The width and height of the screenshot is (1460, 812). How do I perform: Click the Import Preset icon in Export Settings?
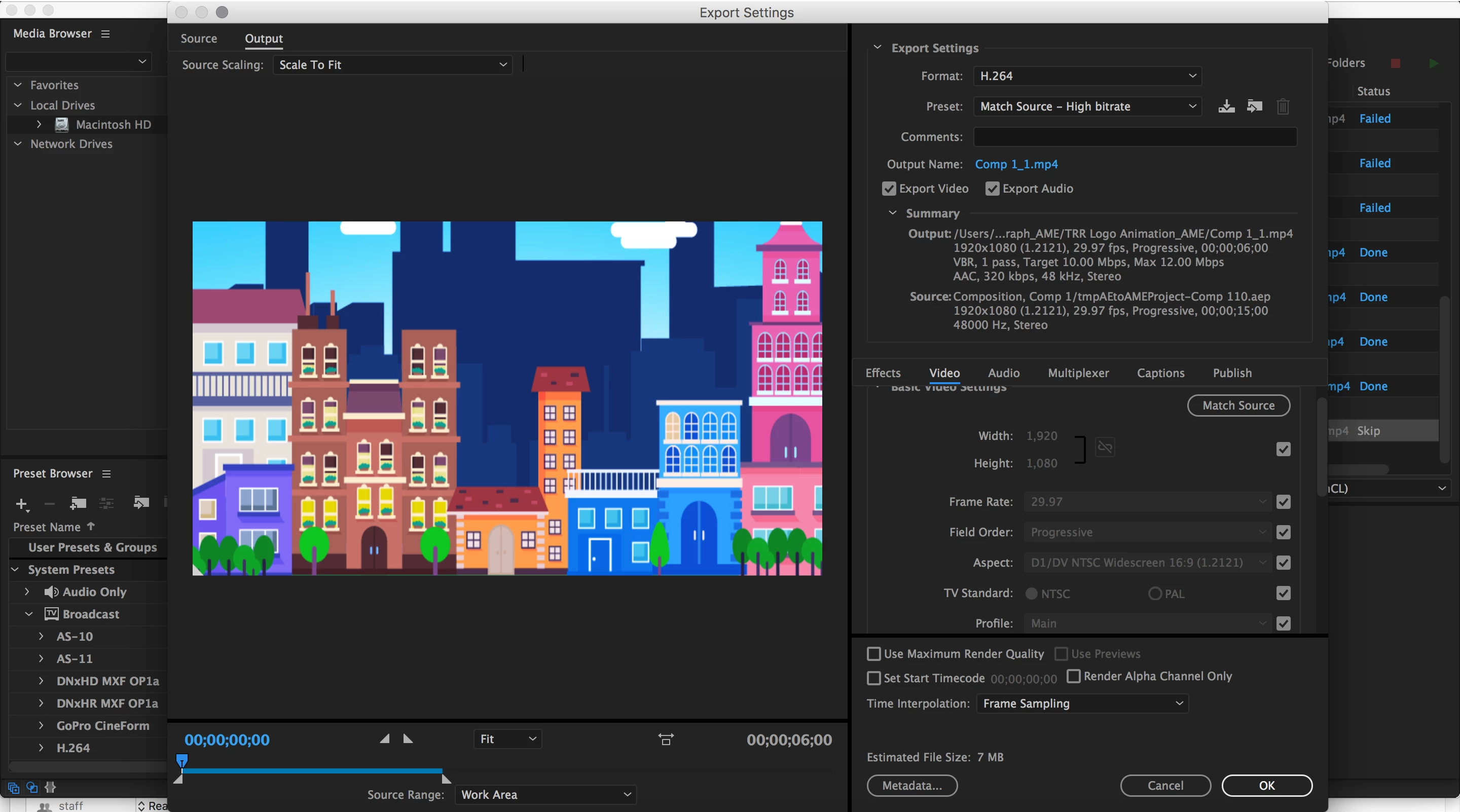coord(1254,106)
